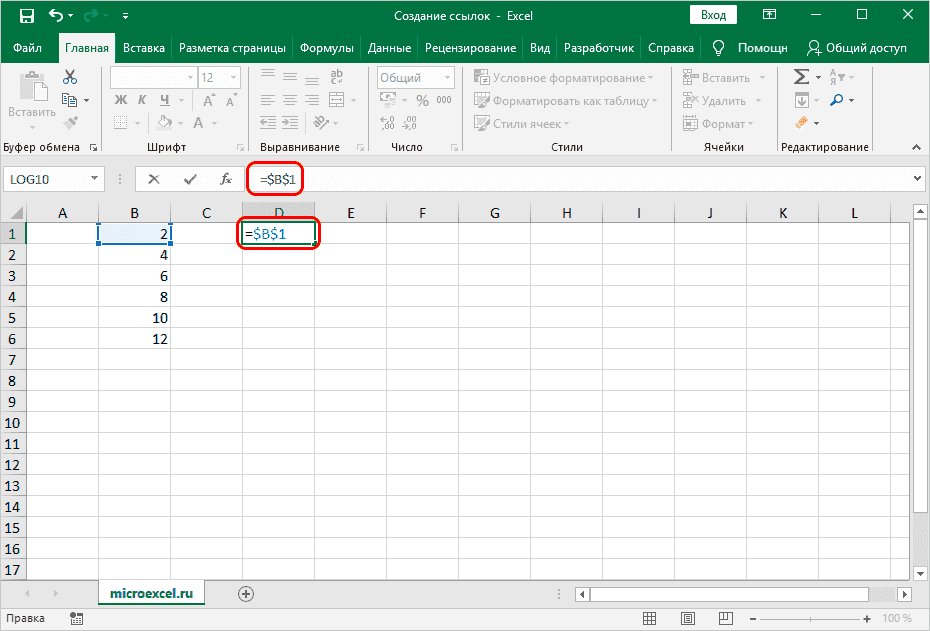Image resolution: width=930 pixels, height=631 pixels.
Task: Open Insert Function fx dialog
Action: (226, 179)
